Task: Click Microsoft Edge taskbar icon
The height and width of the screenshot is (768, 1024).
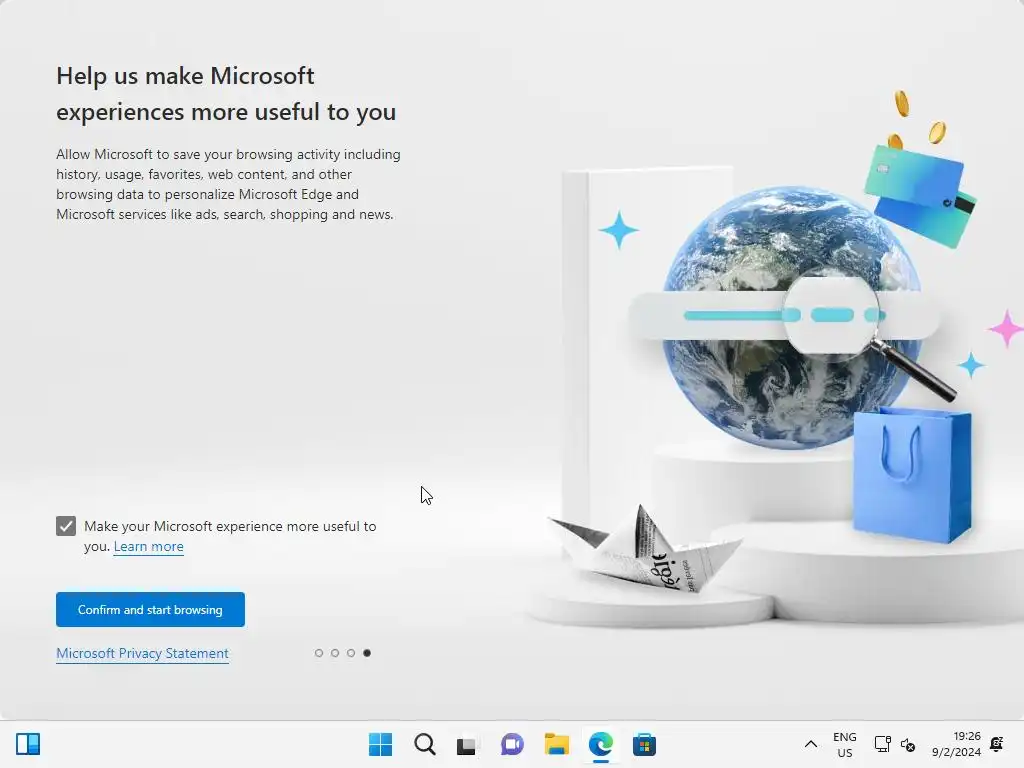Action: click(x=600, y=744)
